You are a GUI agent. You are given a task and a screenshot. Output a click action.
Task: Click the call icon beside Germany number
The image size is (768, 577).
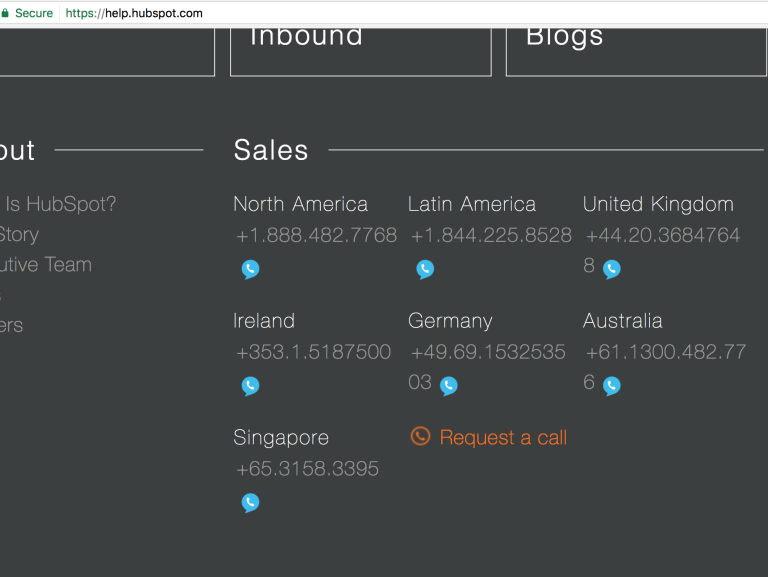[449, 386]
